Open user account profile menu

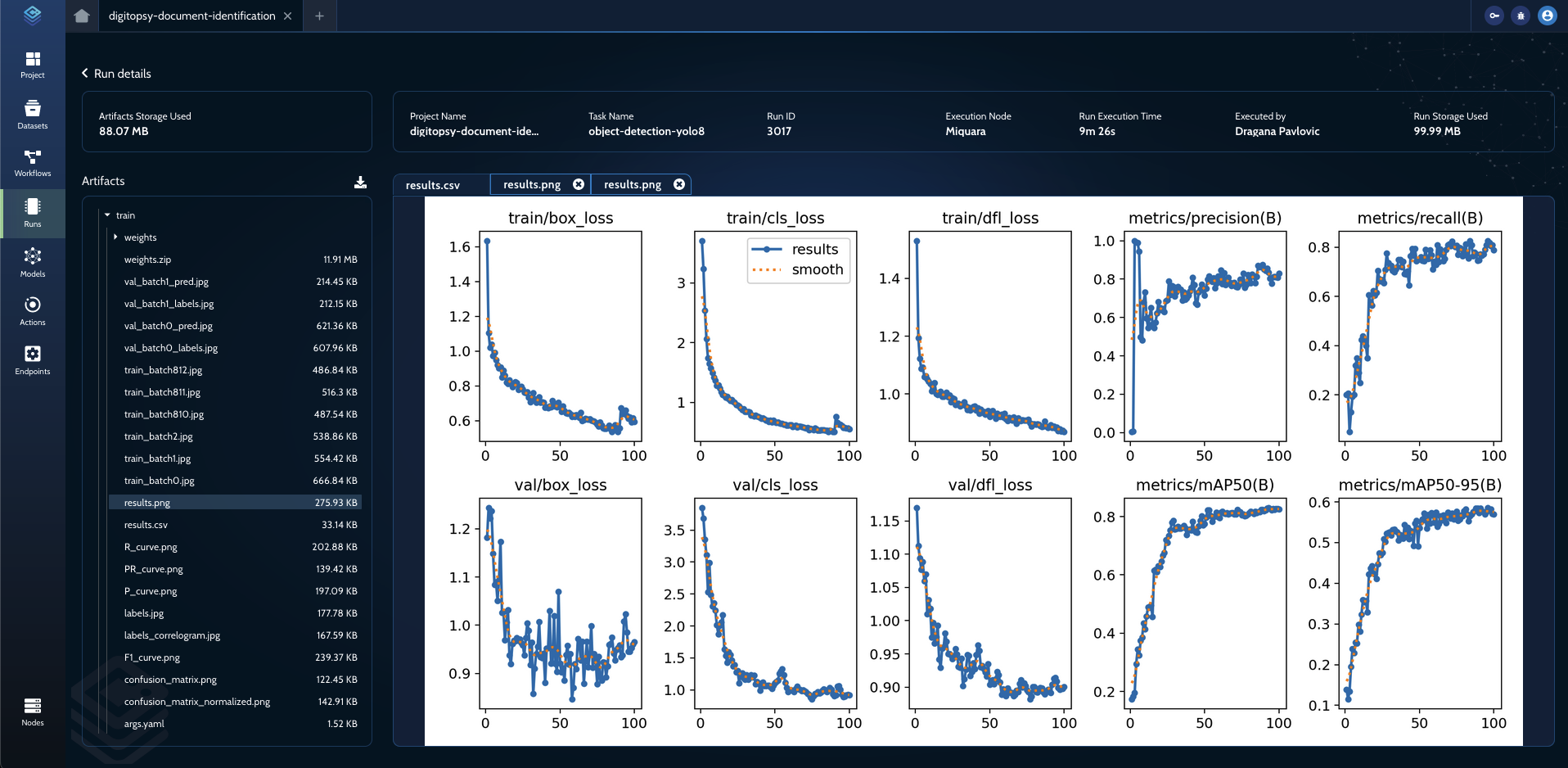point(1547,16)
